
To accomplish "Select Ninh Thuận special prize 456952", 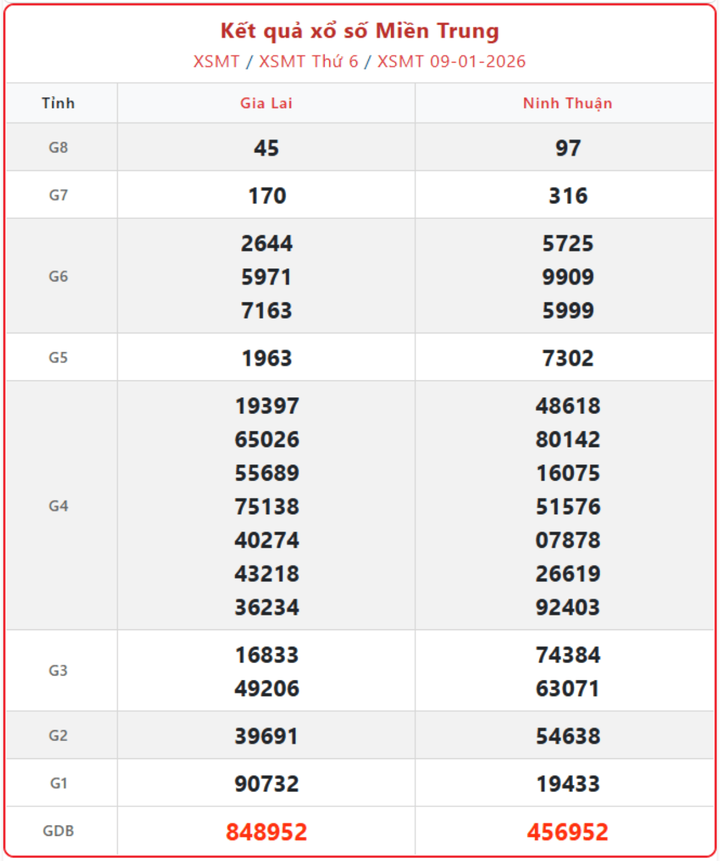I will click(x=567, y=832).
